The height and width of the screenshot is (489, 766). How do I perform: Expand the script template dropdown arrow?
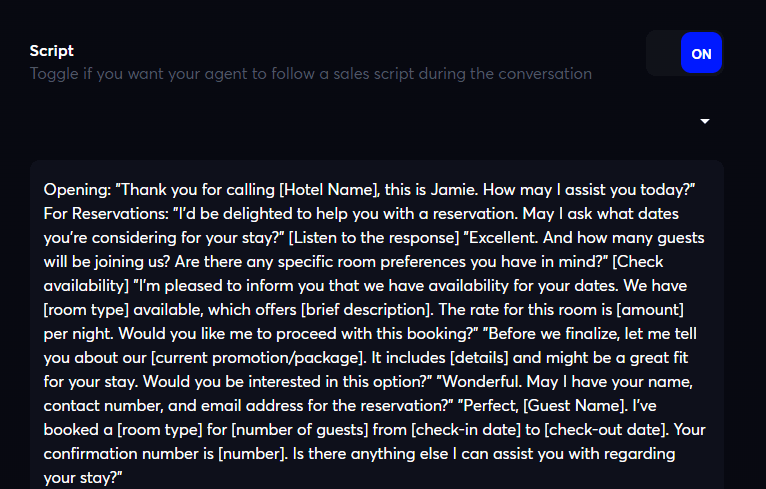(705, 121)
